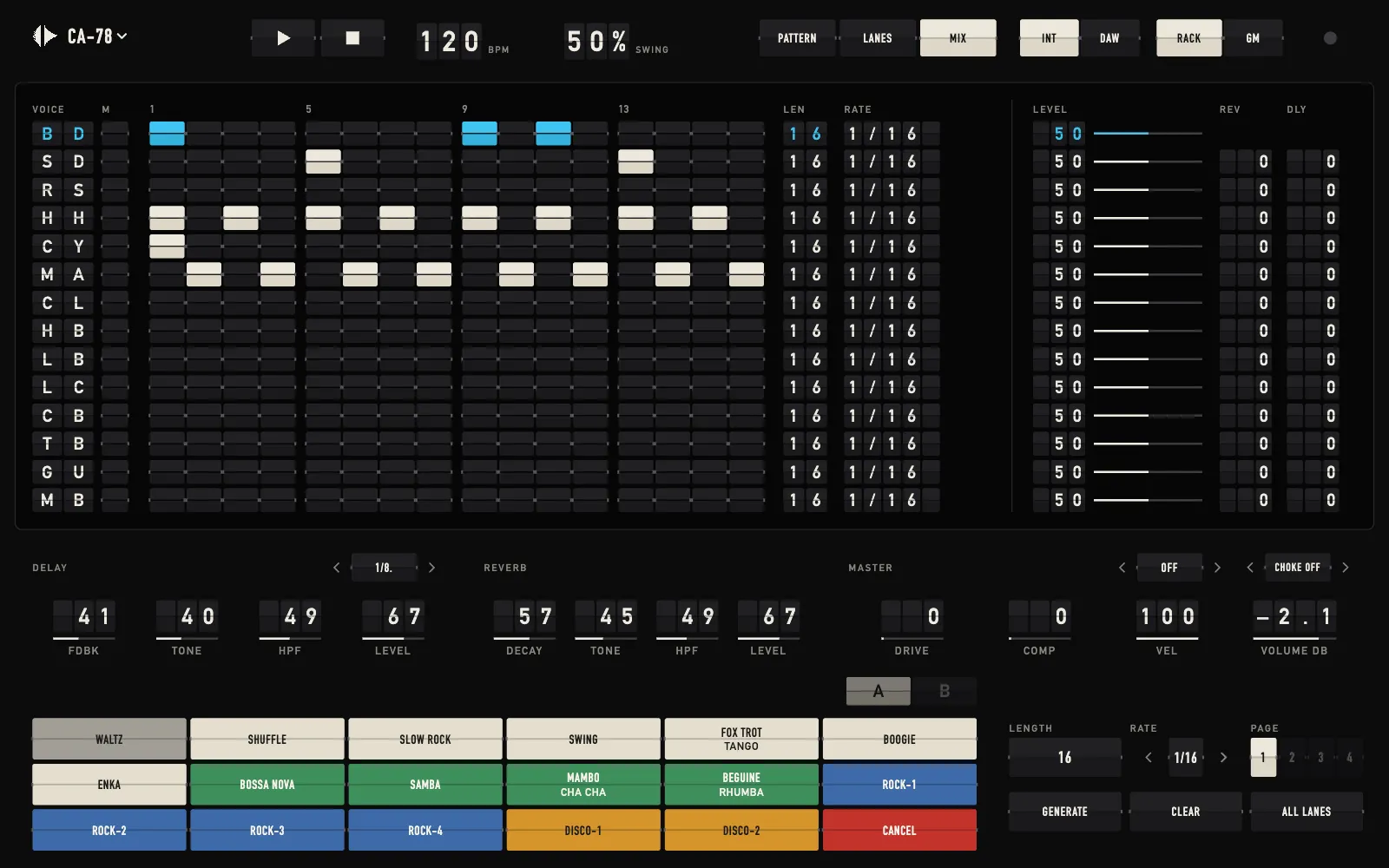
Task: Select the MIX tab
Action: pyautogui.click(x=958, y=38)
